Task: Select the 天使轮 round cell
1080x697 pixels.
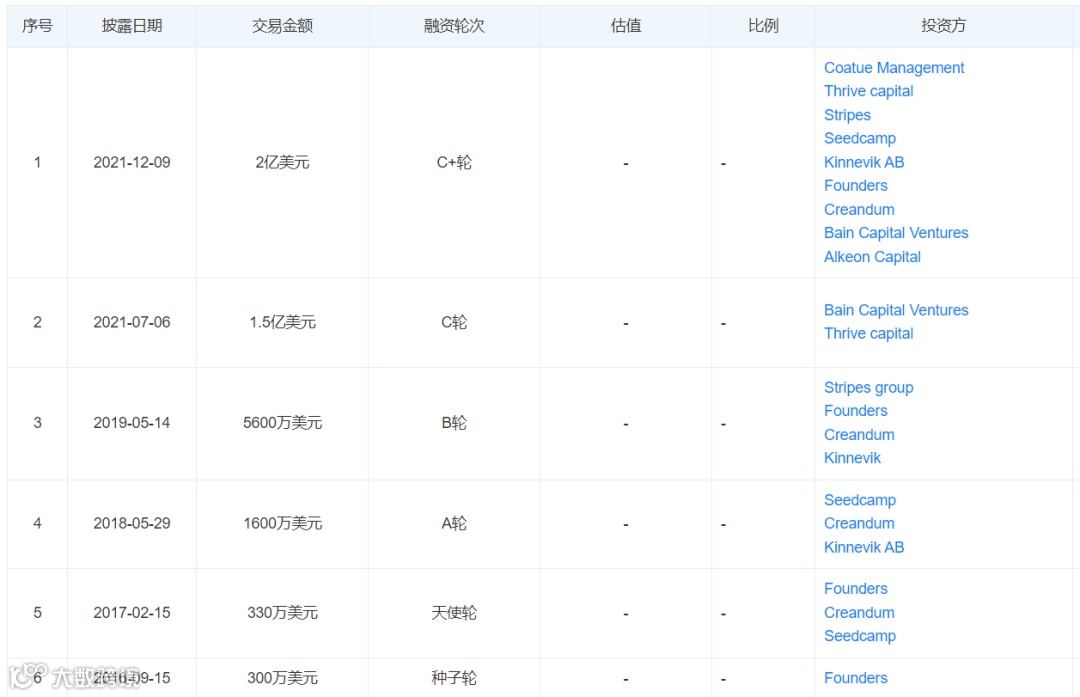Action: (454, 613)
